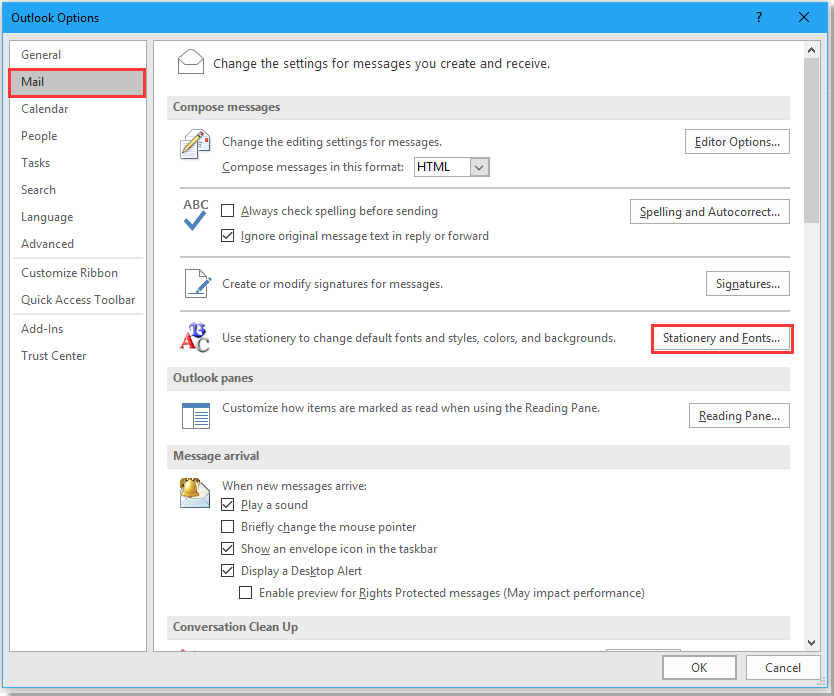Open the dialog help question mark
The image size is (834, 696).
(x=758, y=17)
